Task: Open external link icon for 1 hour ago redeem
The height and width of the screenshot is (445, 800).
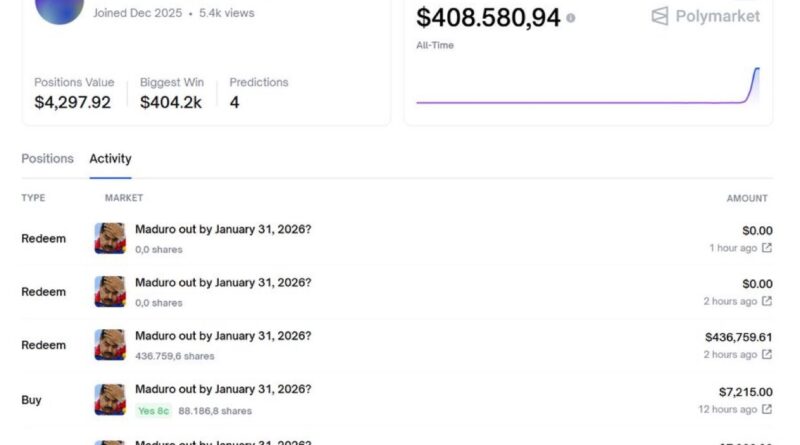Action: coord(767,248)
